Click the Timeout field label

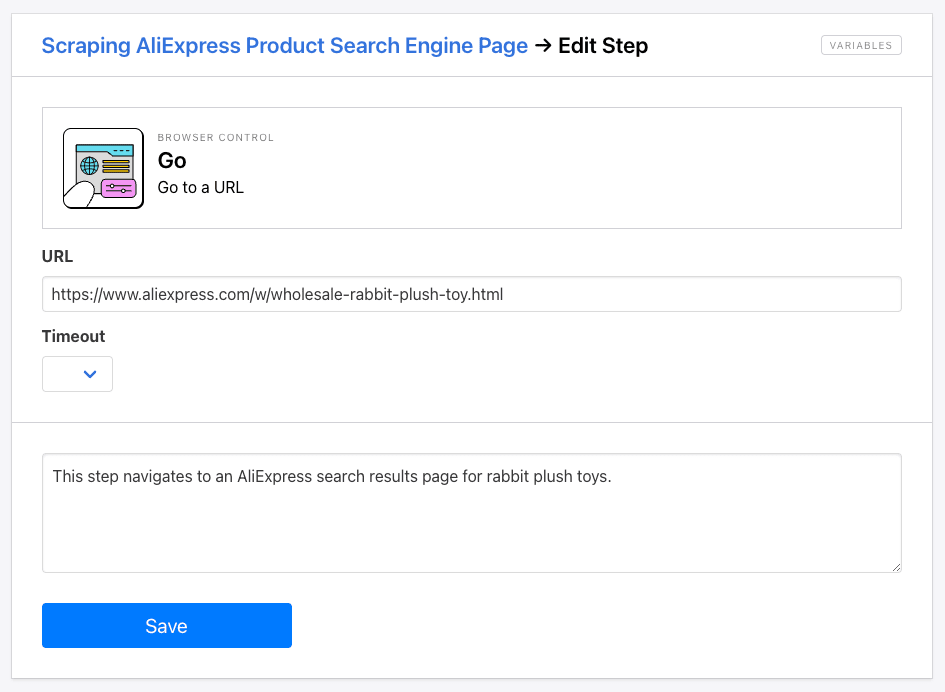(x=74, y=336)
